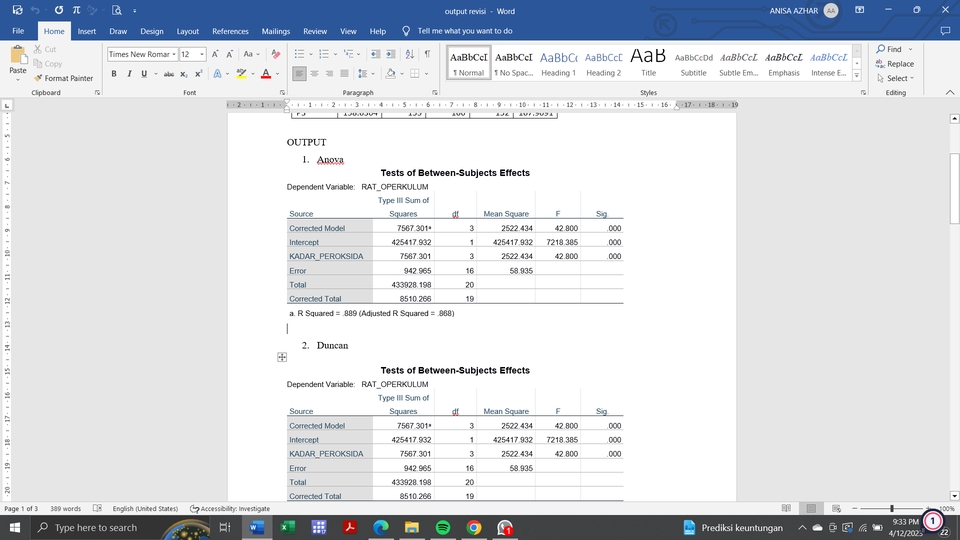The width and height of the screenshot is (960, 540).
Task: Open the font size dropdown
Action: [201, 54]
